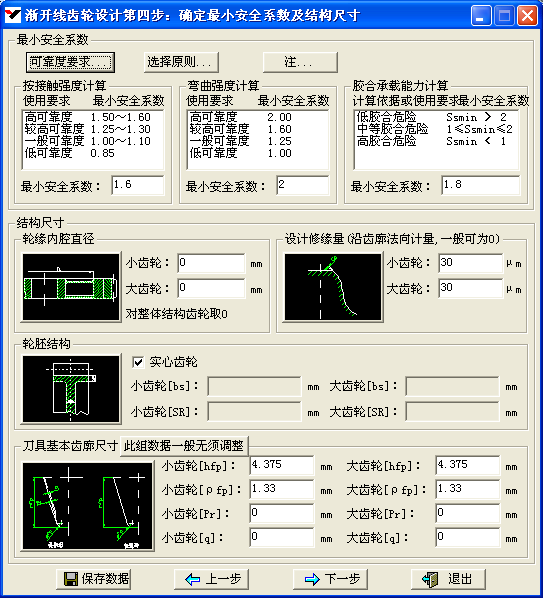Click the app icon in title bar
This screenshot has width=543, height=598.
coord(13,15)
